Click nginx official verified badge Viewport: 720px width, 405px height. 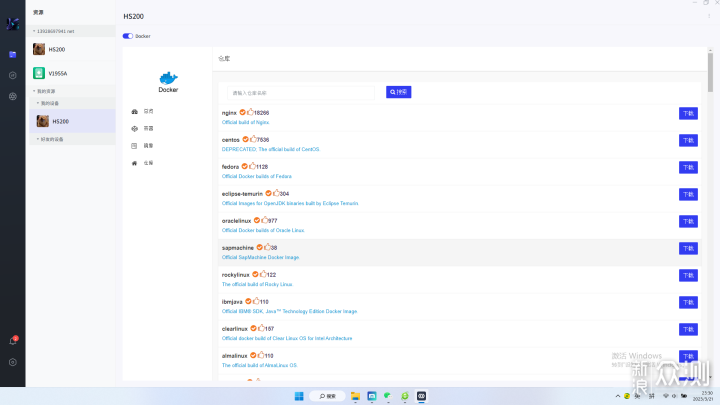242,112
